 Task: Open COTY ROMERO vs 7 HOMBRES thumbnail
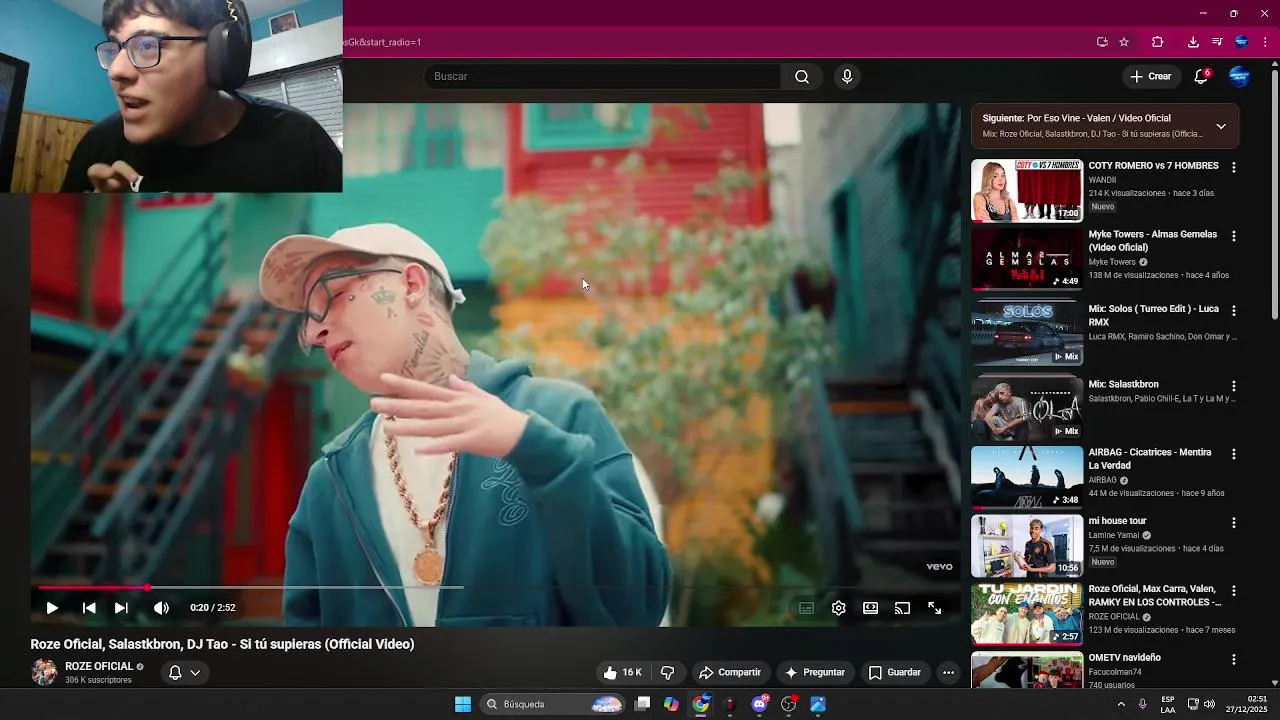pos(1027,190)
